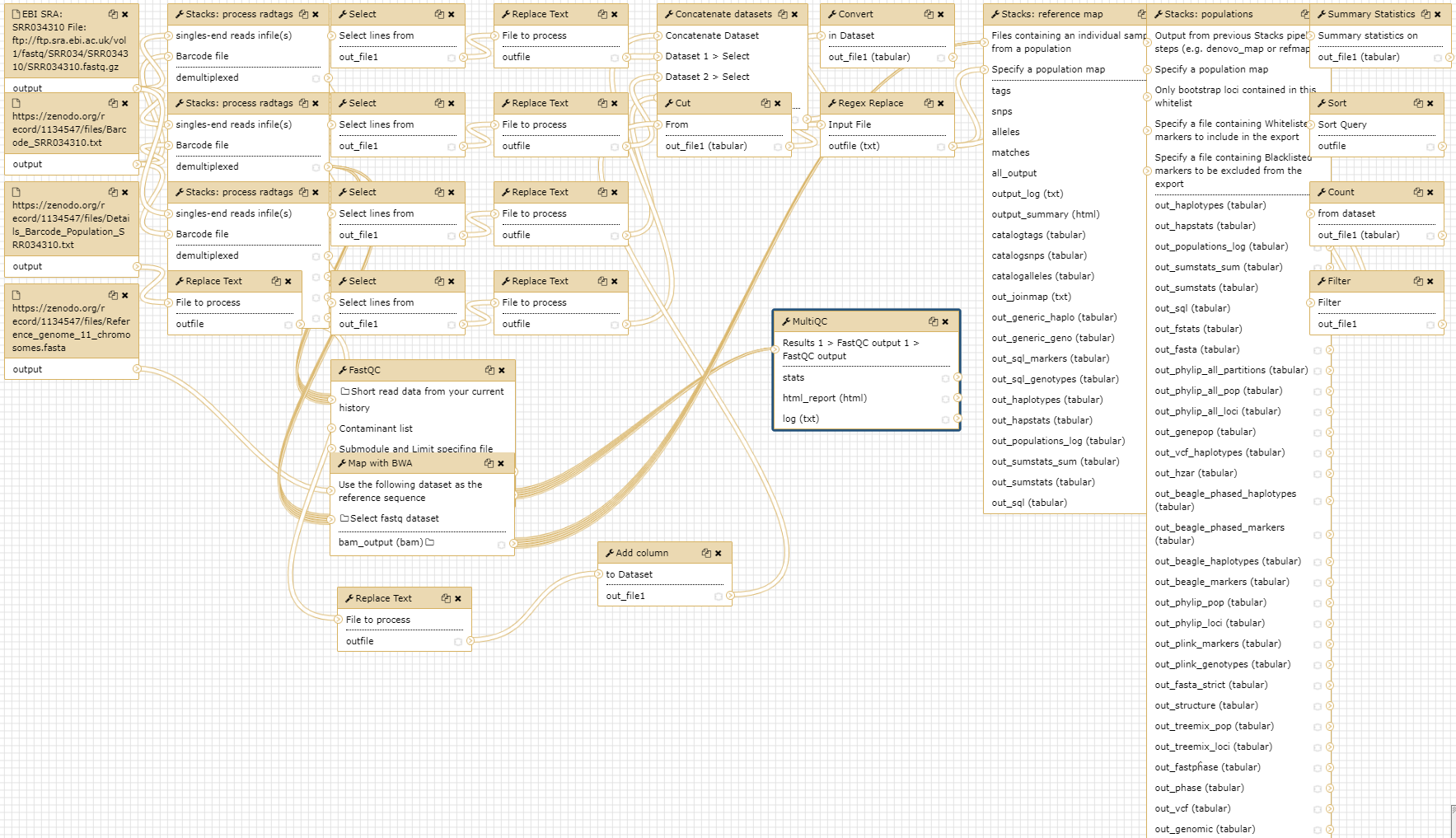Remove the Convert node
Screen dimensions: 1456x838
click(x=941, y=14)
